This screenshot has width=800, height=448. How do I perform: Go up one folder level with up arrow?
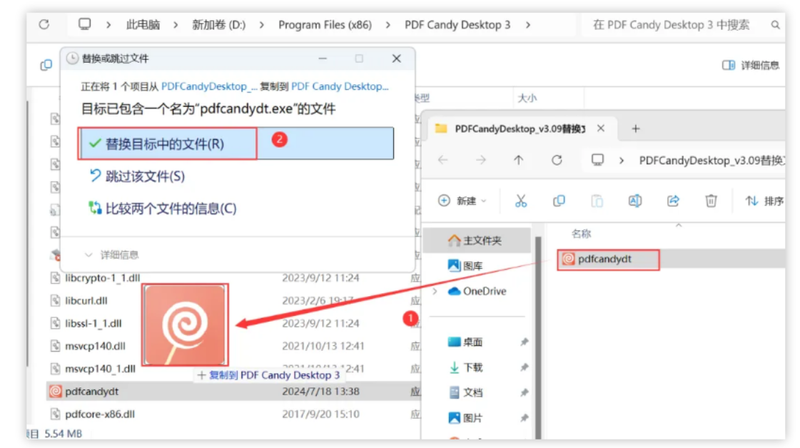tap(518, 160)
